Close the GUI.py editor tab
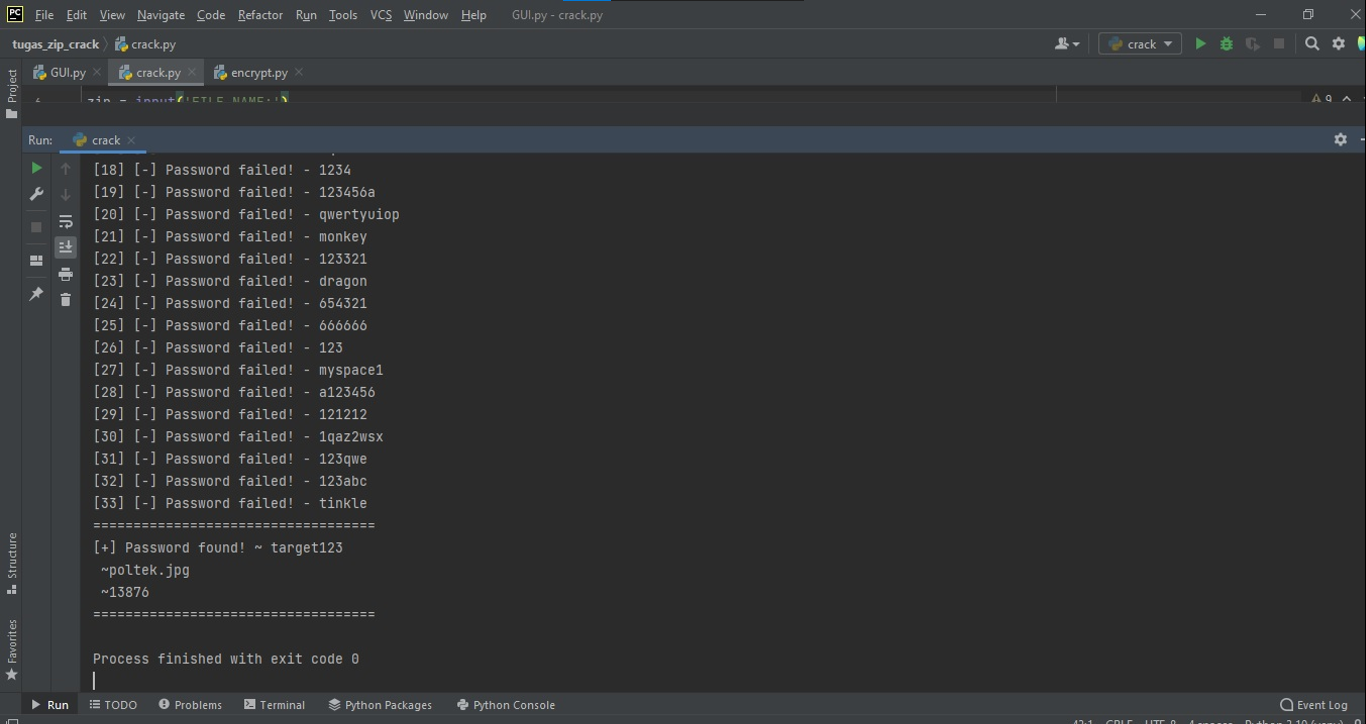 pyautogui.click(x=97, y=72)
